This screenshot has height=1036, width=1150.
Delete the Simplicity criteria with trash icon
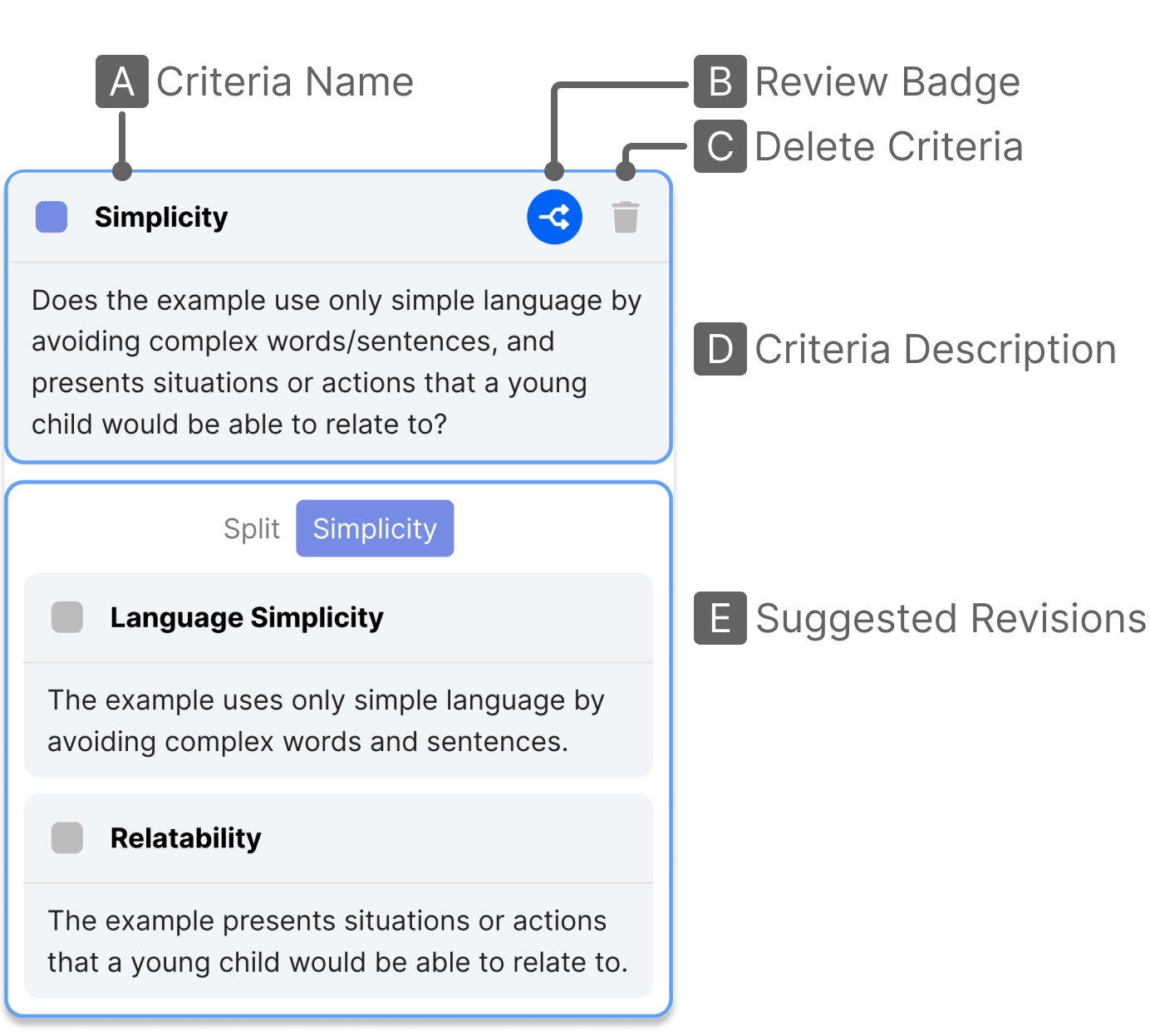(x=626, y=217)
